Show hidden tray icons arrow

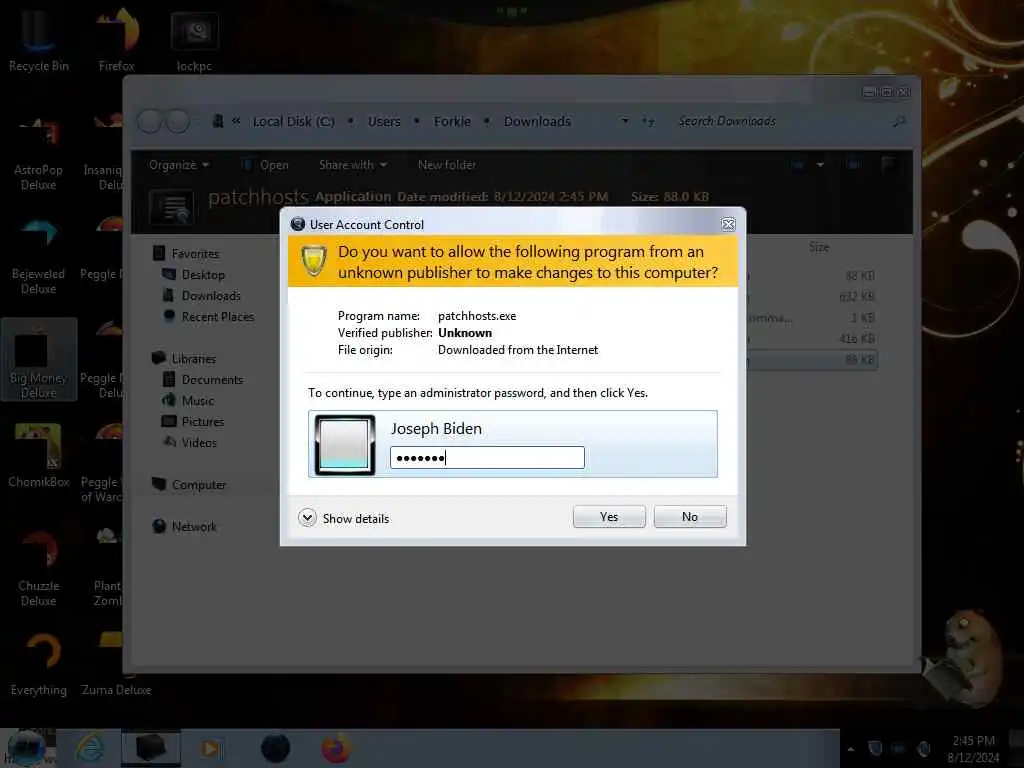click(850, 749)
